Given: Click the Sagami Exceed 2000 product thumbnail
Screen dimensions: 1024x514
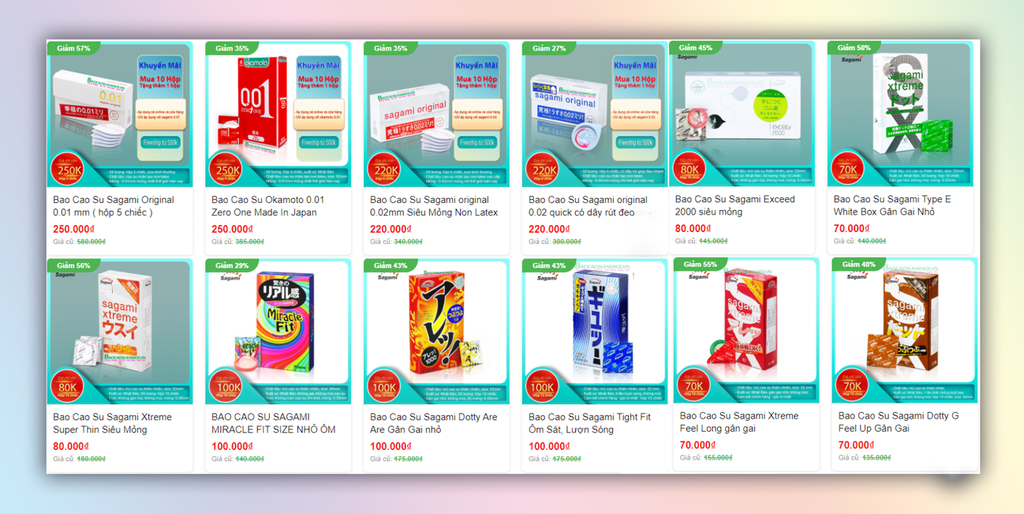Looking at the screenshot, I should click(742, 114).
